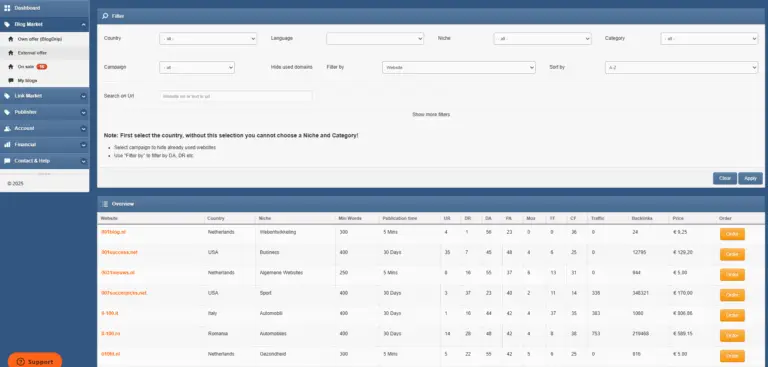The image size is (768, 367).
Task: Open the Campaign dropdown
Action: [x=197, y=68]
